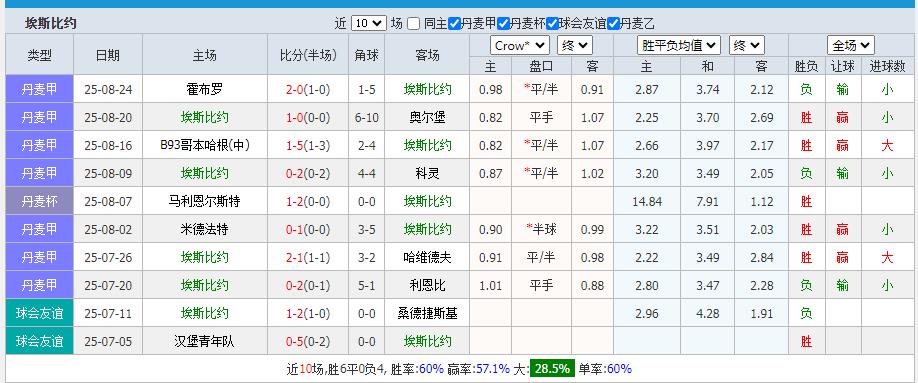Open the 1-5(1-3) score link
The image size is (918, 383).
[308, 145]
